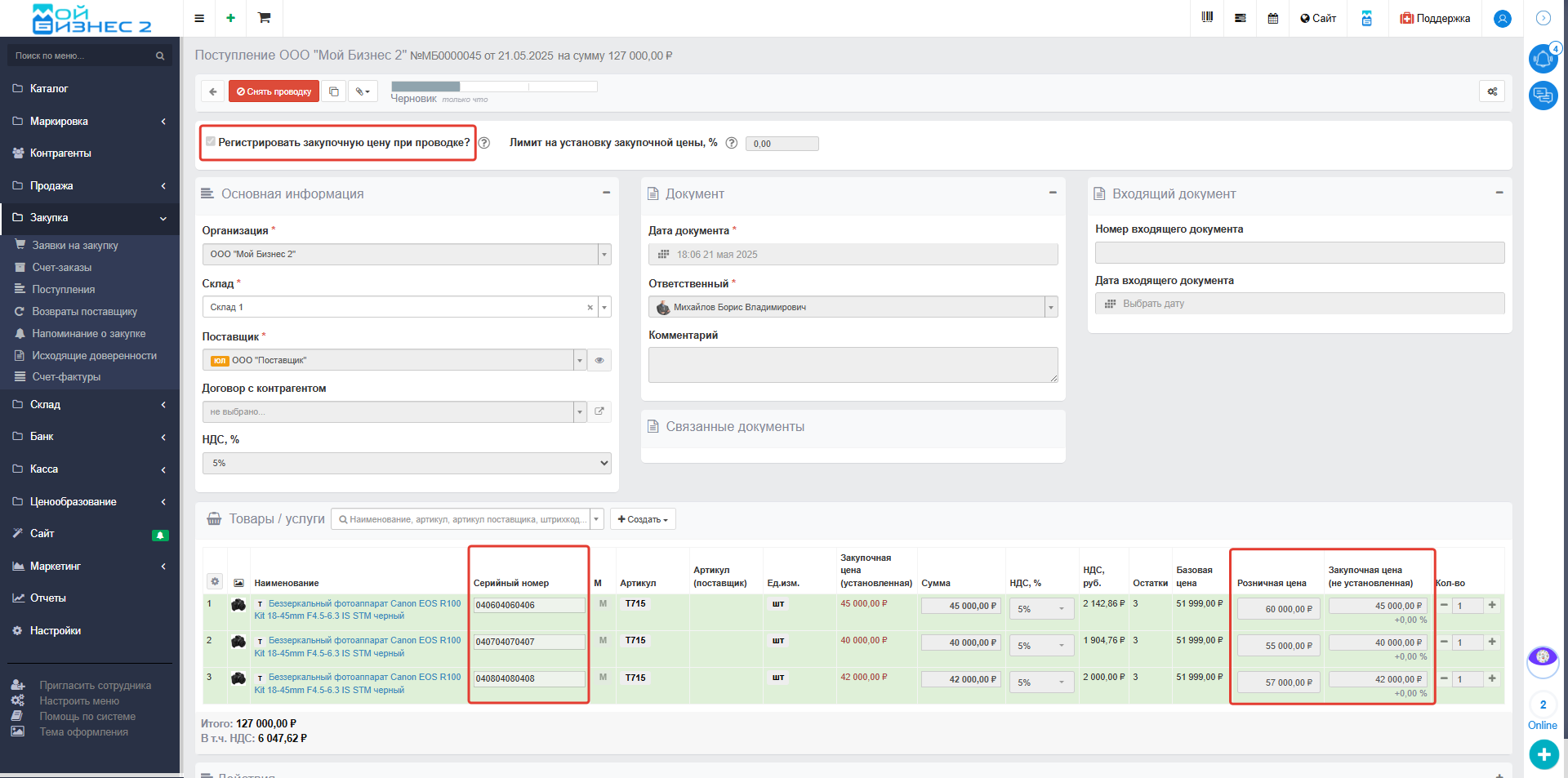Viewport: 1568px width, 778px height.
Task: Open the hamburger menu icon
Action: tap(199, 18)
